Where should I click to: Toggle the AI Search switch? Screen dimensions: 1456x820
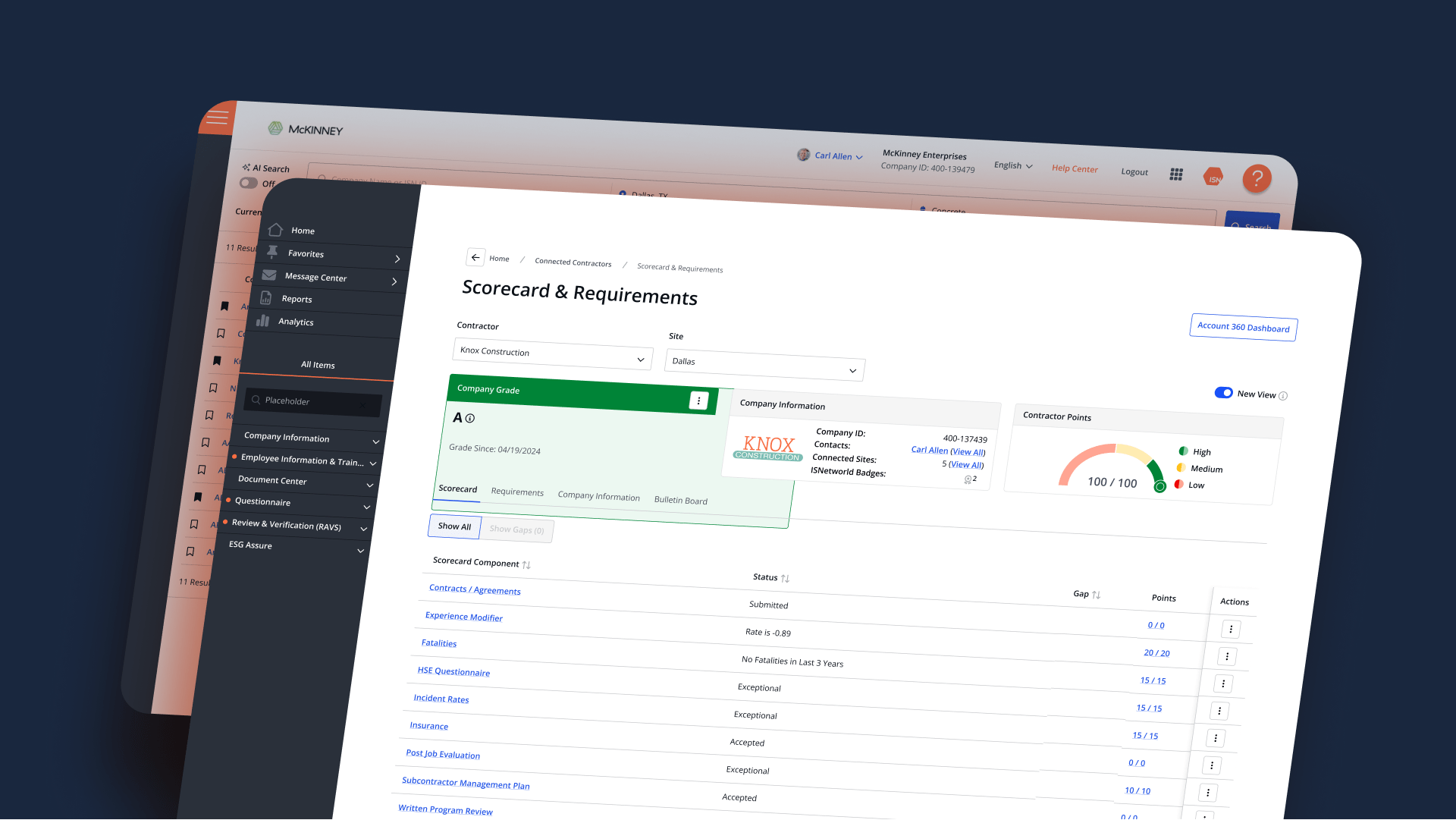click(x=249, y=183)
